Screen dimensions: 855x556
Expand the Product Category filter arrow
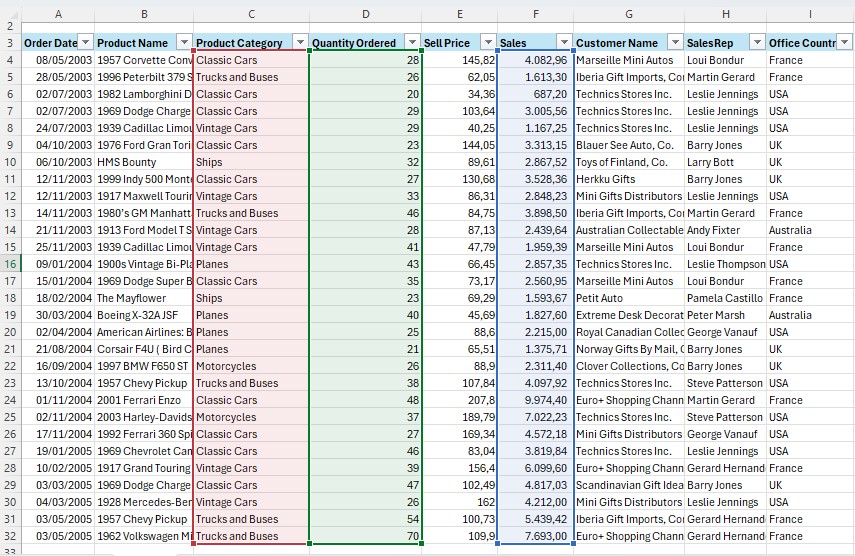point(299,43)
